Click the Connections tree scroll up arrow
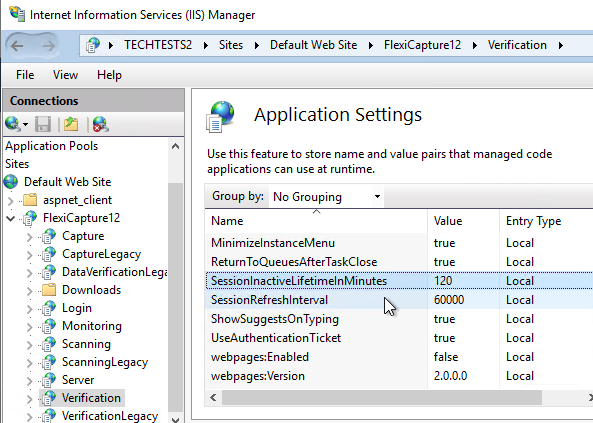The image size is (593, 423). click(175, 146)
